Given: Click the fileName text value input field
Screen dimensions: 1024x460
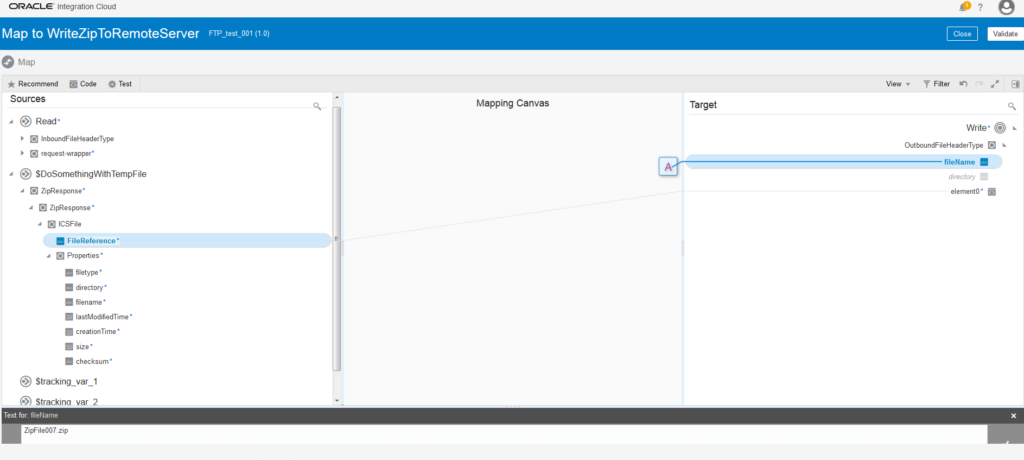Looking at the screenshot, I should click(x=504, y=434).
